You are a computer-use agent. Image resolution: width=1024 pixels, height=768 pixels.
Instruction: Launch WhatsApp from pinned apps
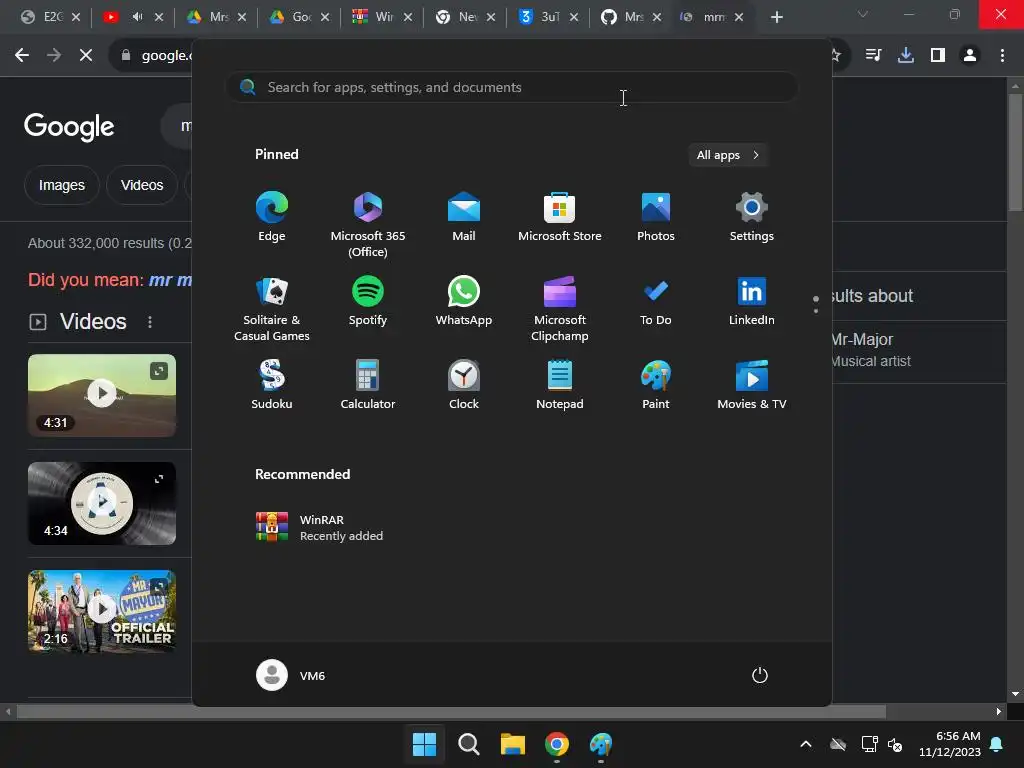tap(464, 301)
